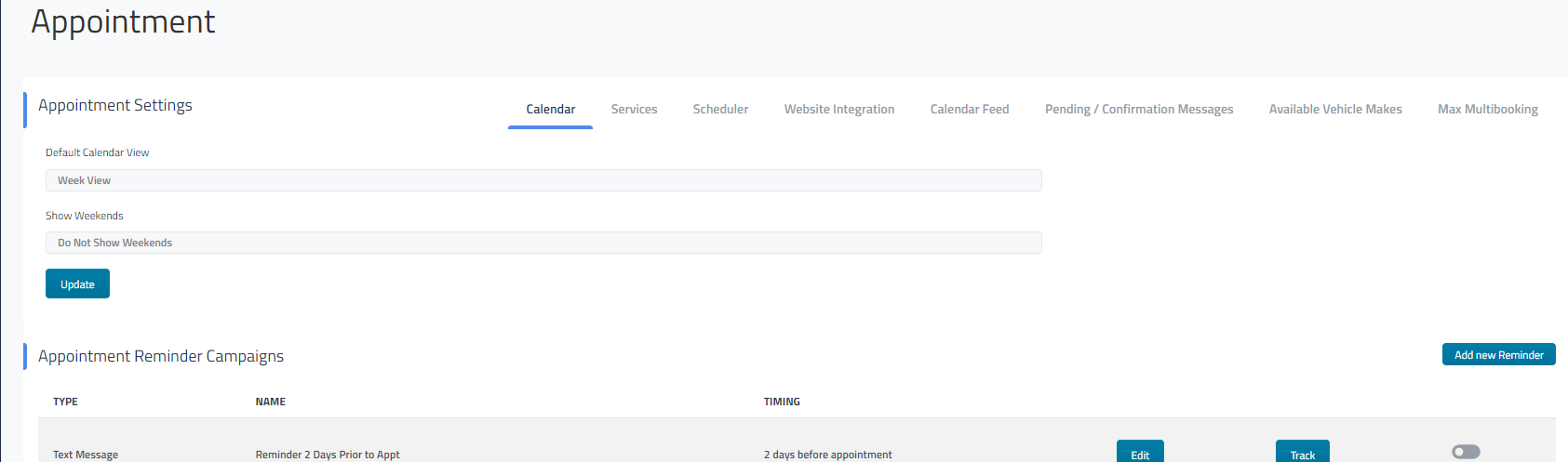Edit the Reminder 2 Days Prior reminder
The width and height of the screenshot is (1568, 462).
click(1140, 453)
